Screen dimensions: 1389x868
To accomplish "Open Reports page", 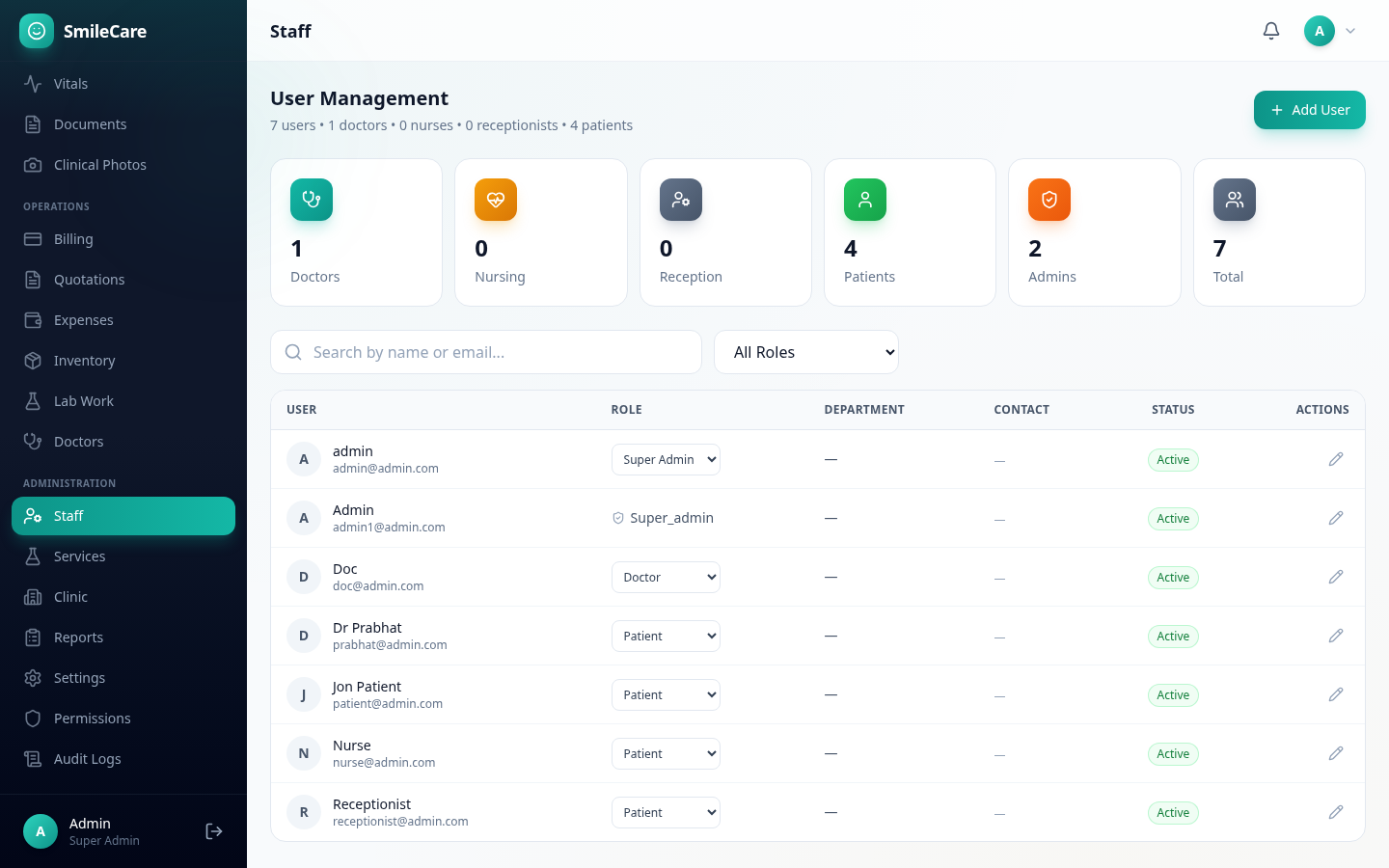I will (123, 637).
